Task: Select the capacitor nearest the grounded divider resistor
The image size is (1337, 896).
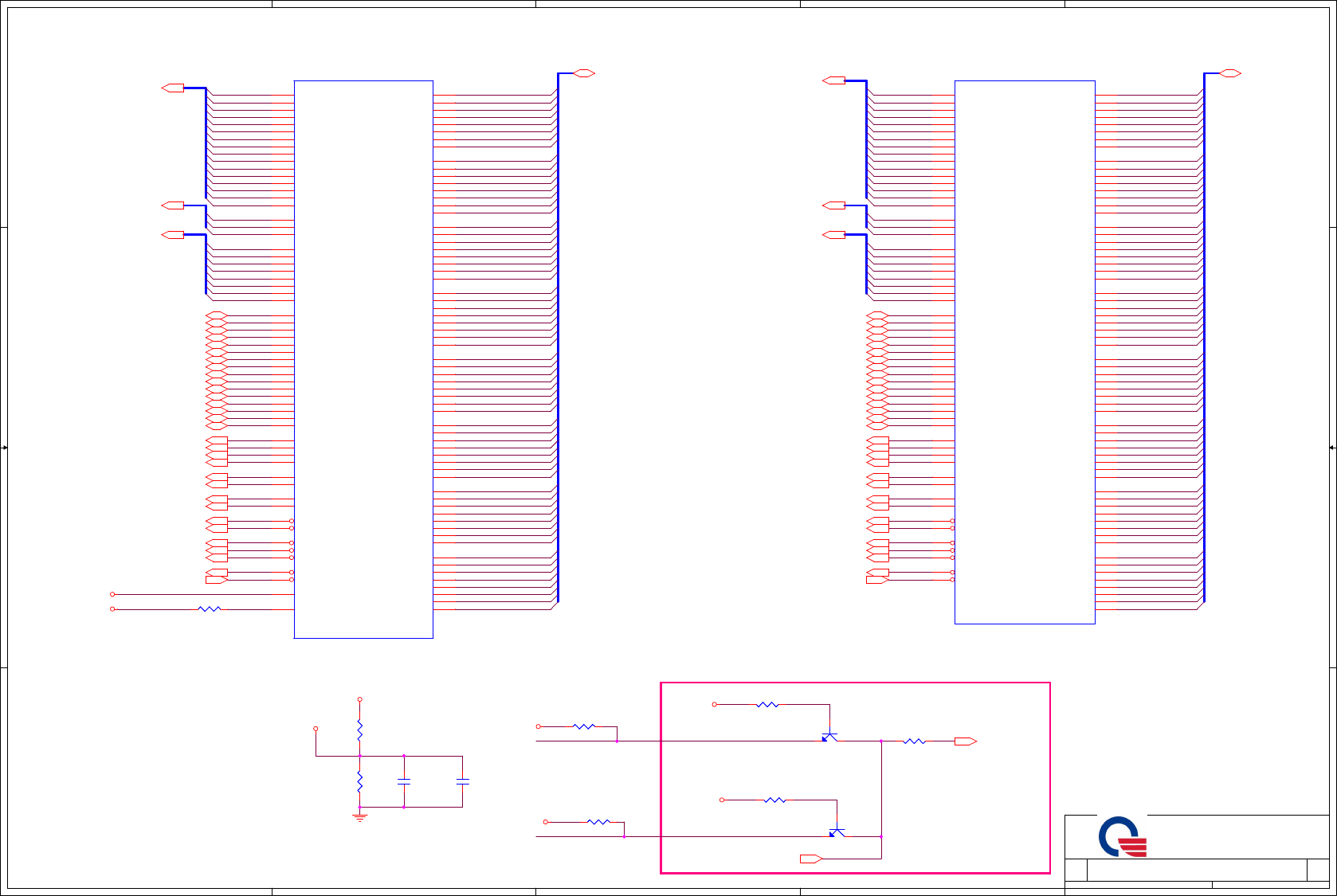Action: [404, 782]
